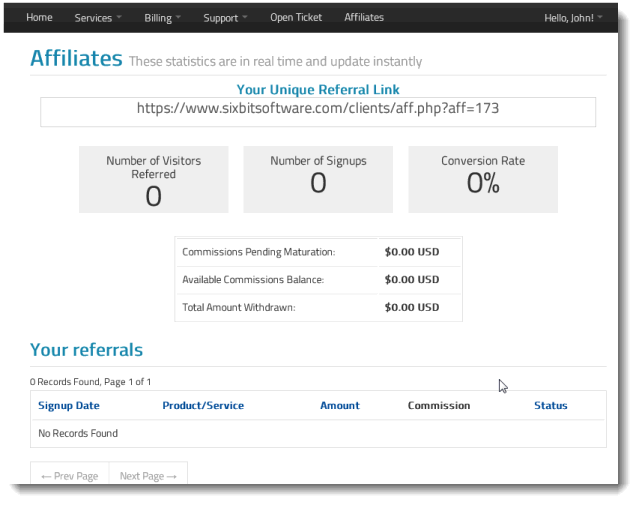Click the Prev Page button
This screenshot has height=505, width=639.
[70, 475]
